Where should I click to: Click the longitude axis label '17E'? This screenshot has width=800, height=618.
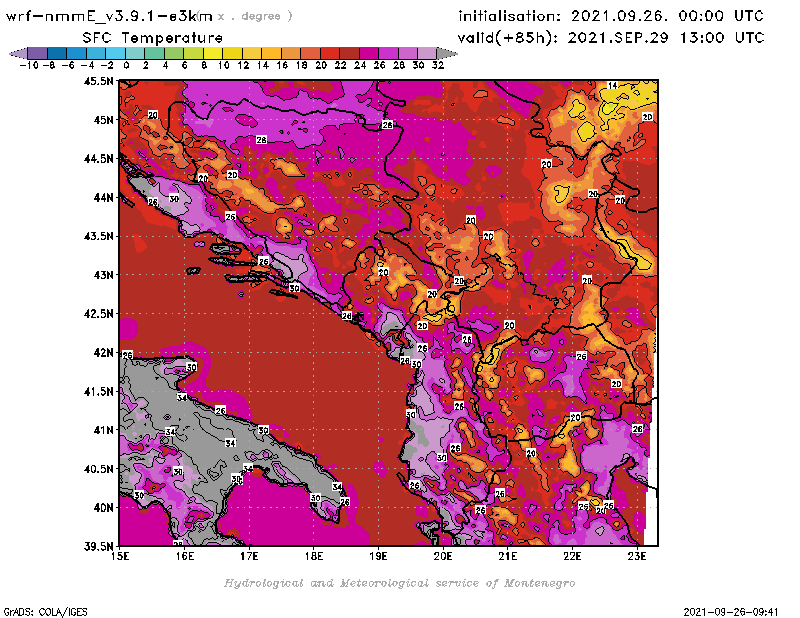[x=249, y=556]
